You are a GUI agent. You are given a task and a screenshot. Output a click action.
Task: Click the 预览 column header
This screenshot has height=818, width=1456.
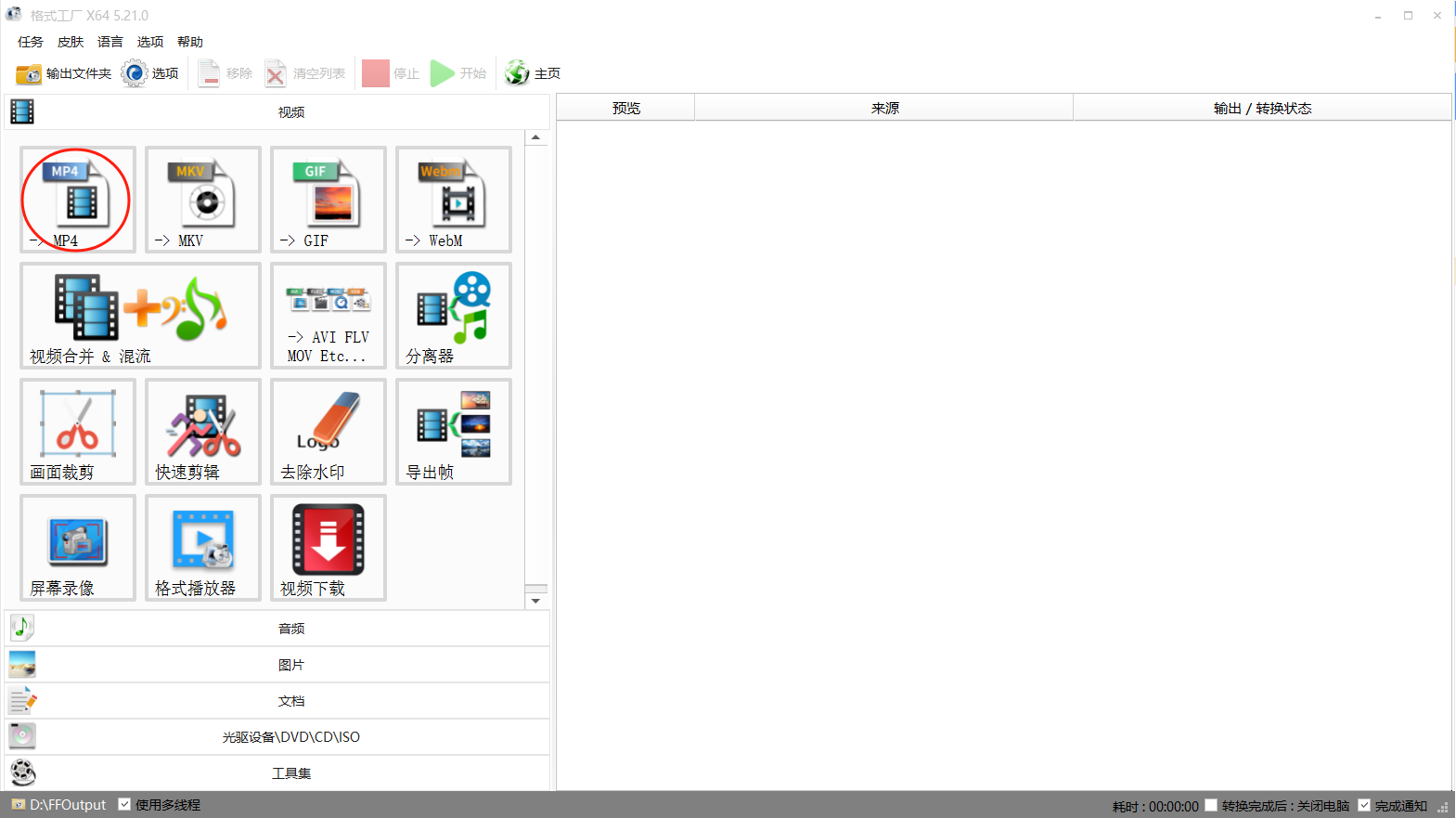click(x=626, y=108)
